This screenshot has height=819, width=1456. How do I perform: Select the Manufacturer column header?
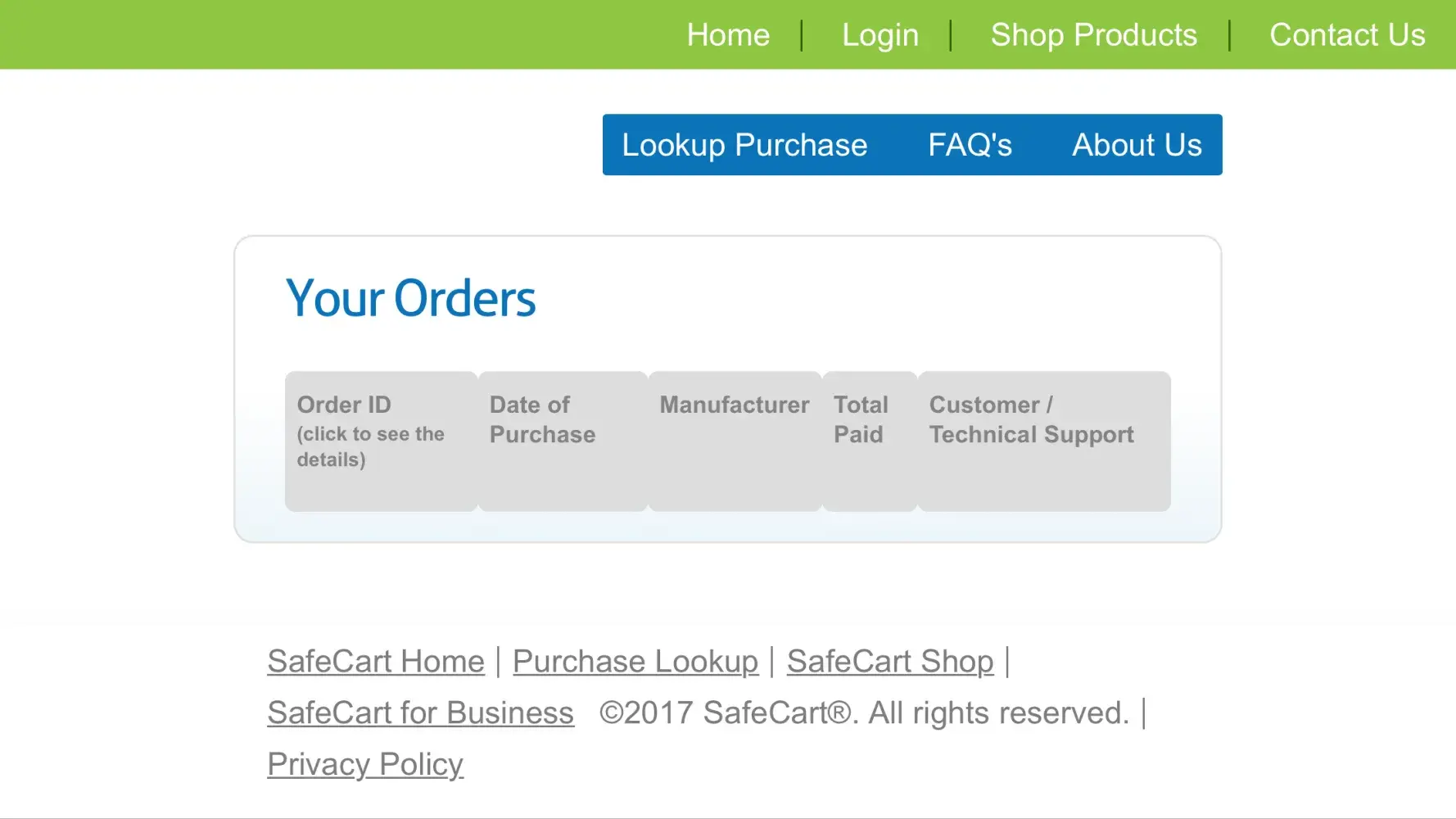tap(735, 405)
